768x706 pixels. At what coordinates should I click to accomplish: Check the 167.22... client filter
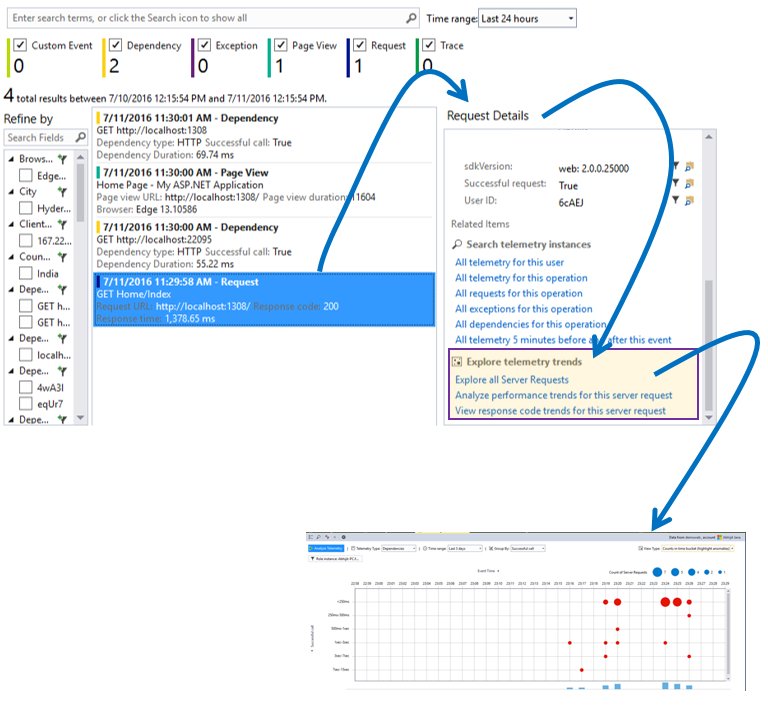(x=25, y=241)
